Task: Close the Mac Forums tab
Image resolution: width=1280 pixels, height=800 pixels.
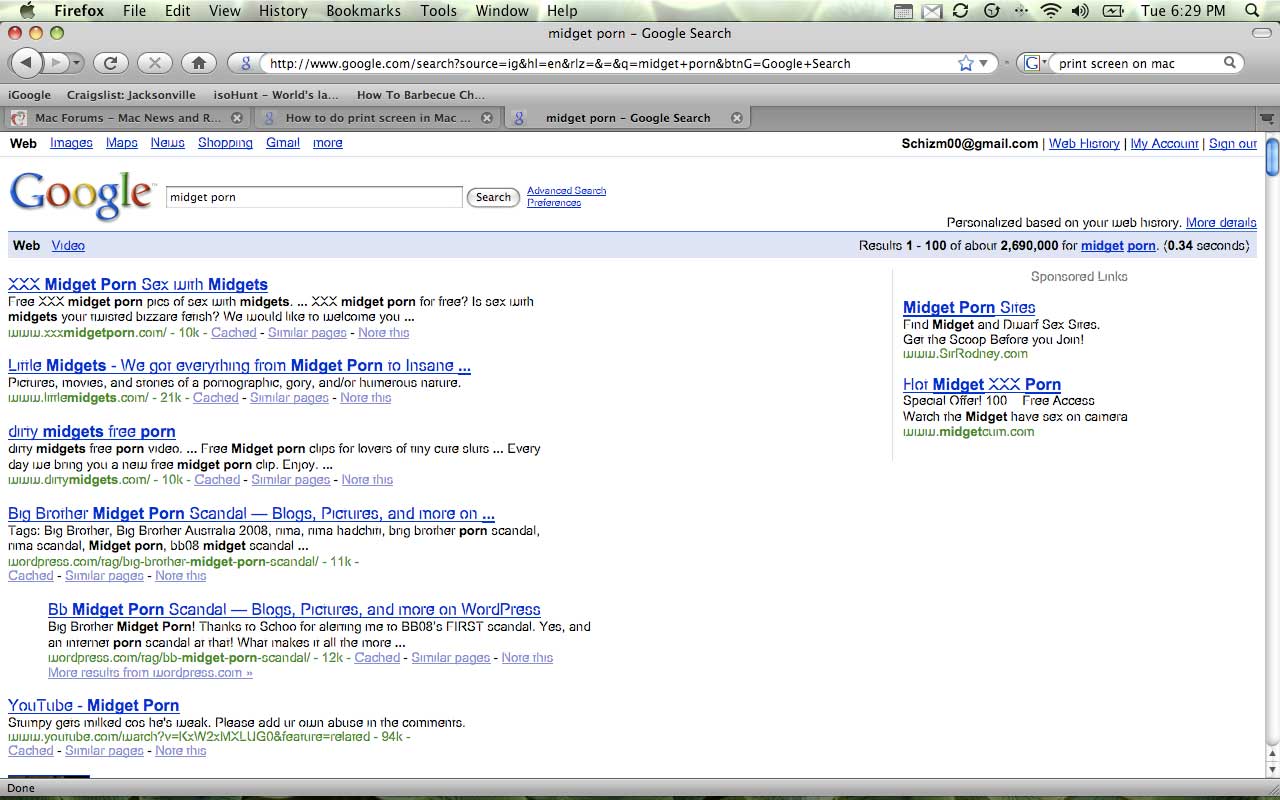Action: (x=237, y=118)
